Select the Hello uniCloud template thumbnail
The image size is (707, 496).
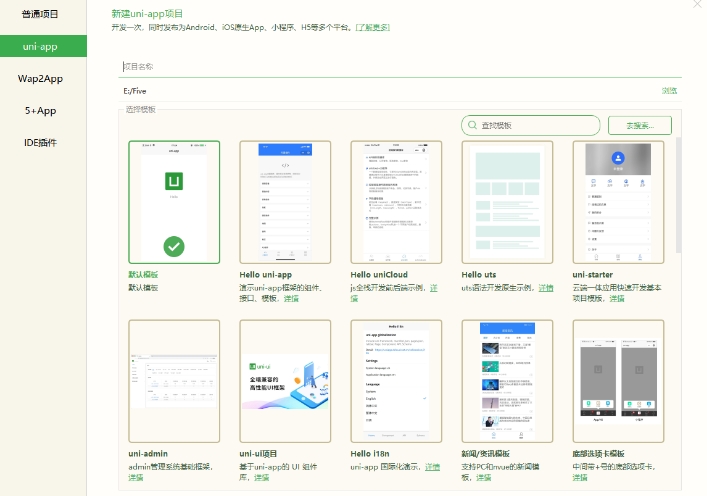point(396,202)
